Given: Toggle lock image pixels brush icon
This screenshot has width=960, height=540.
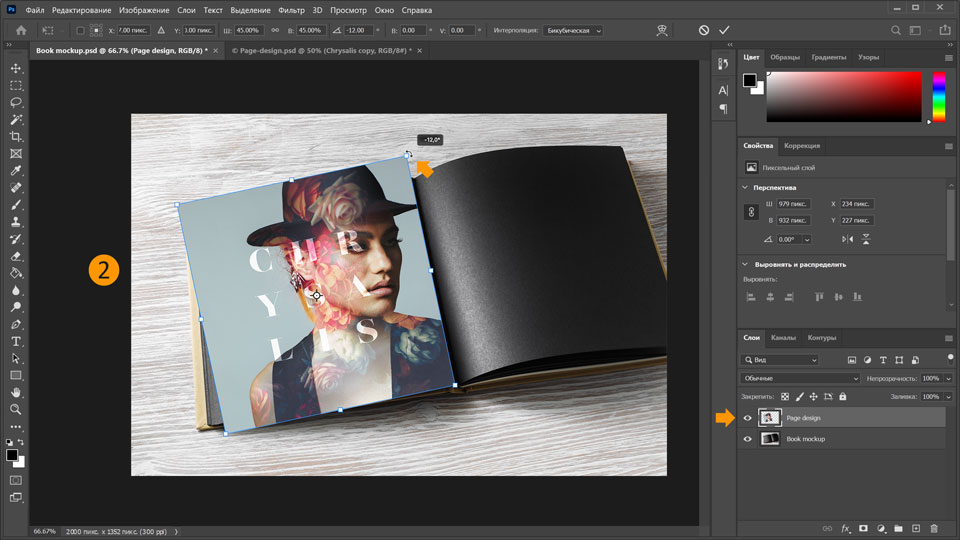Looking at the screenshot, I should 800,397.
